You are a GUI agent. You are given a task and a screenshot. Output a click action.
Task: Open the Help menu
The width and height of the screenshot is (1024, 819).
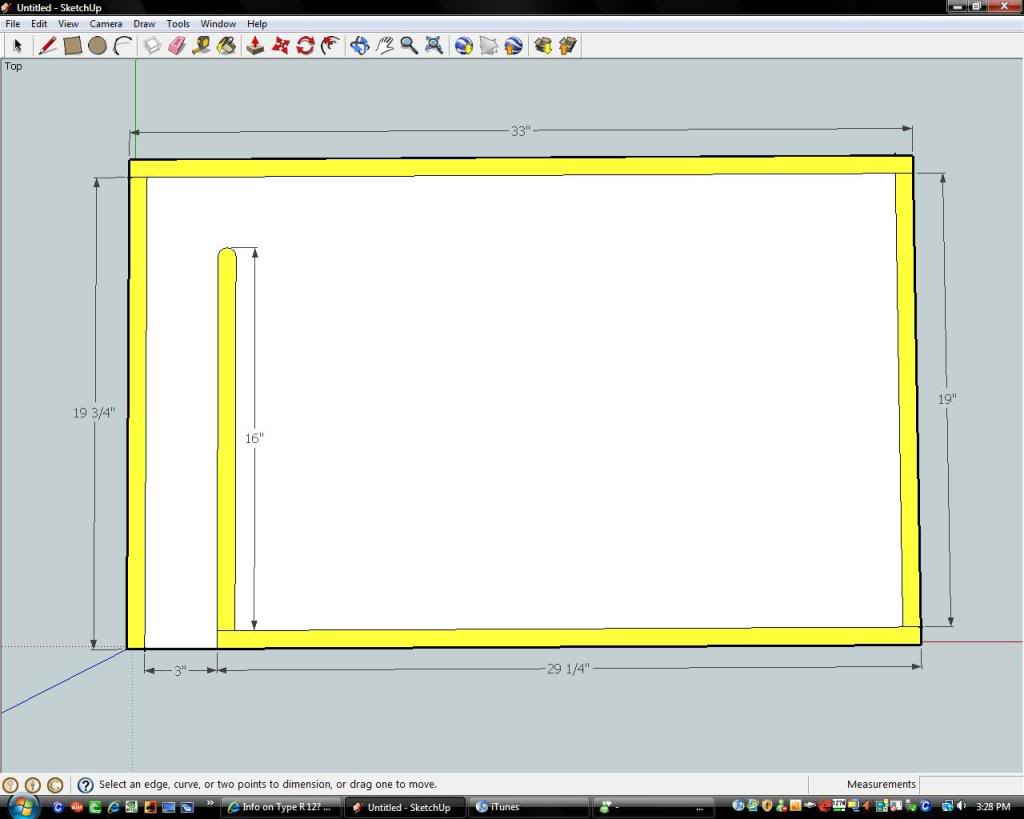(x=257, y=24)
